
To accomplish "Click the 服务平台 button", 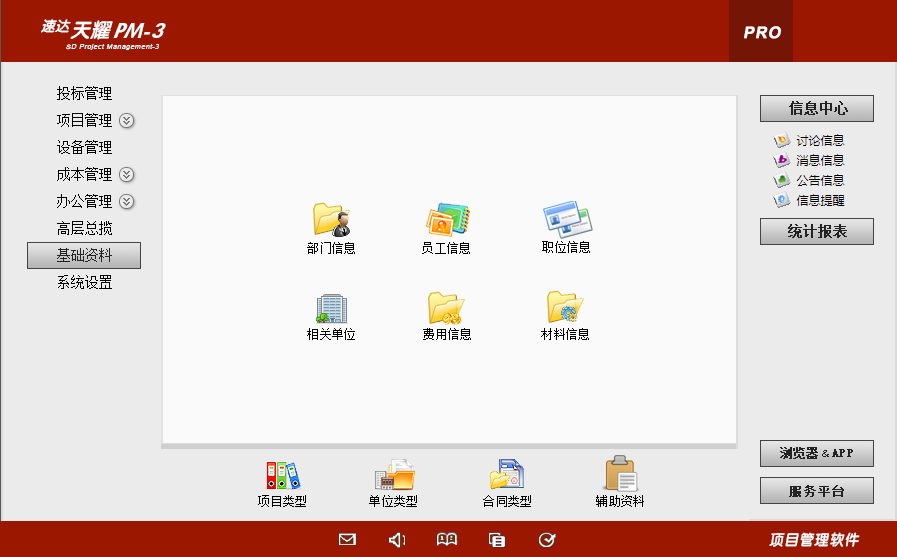I will [x=816, y=491].
